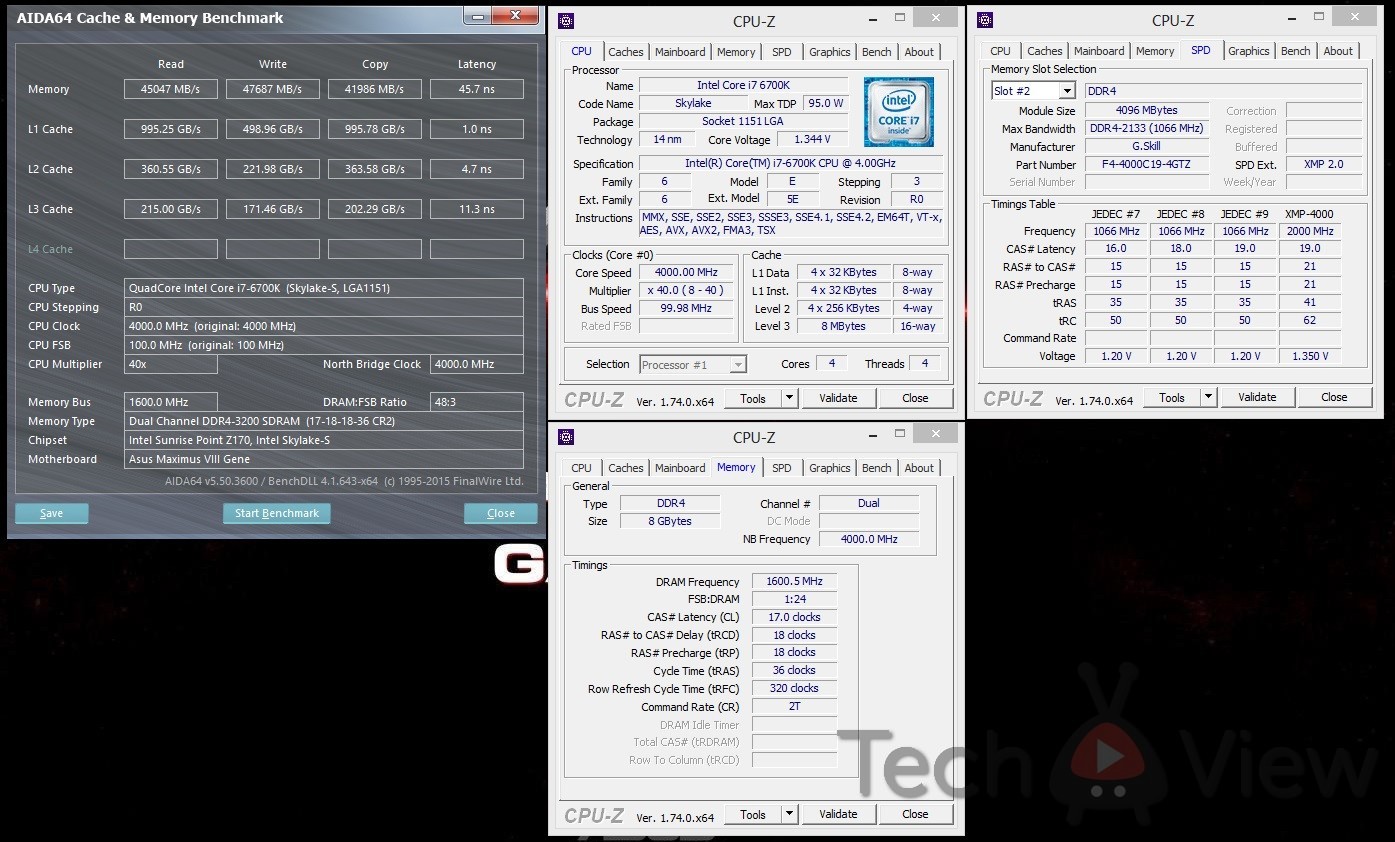Viewport: 1395px width, 842px height.
Task: Click the CPU-Z app icon in SPD window title bar
Action: click(x=985, y=20)
